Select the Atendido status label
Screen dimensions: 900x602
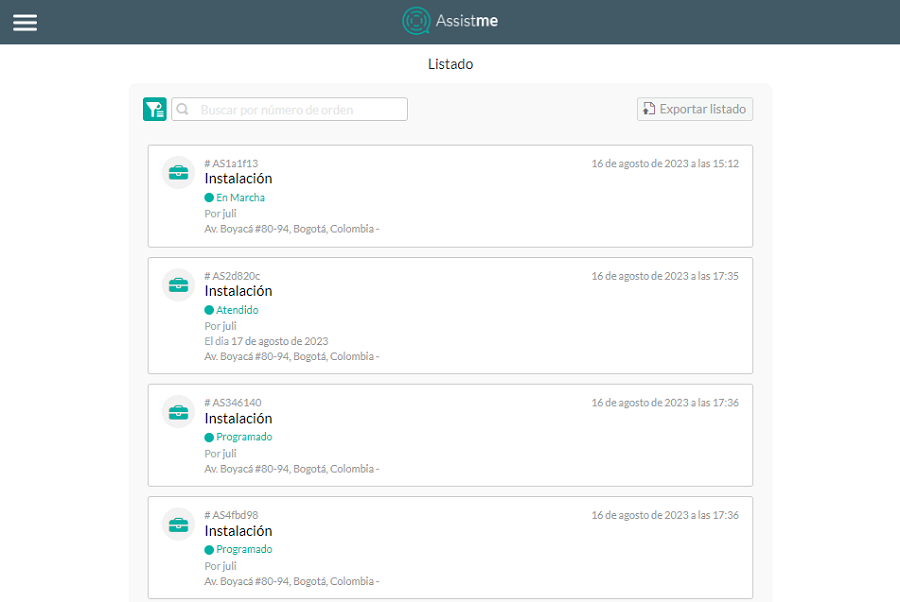[x=237, y=310]
